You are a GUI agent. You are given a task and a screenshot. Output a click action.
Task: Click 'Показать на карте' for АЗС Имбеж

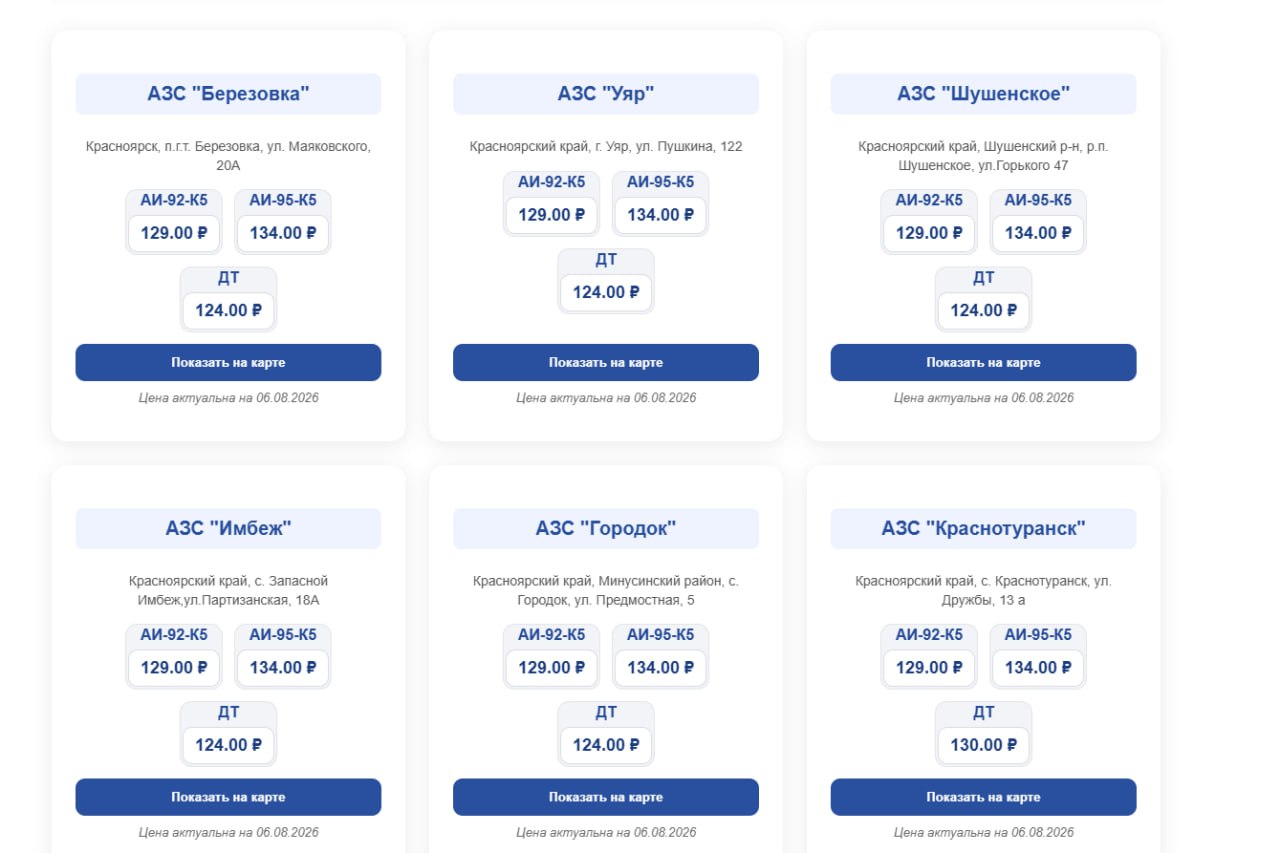tap(228, 797)
